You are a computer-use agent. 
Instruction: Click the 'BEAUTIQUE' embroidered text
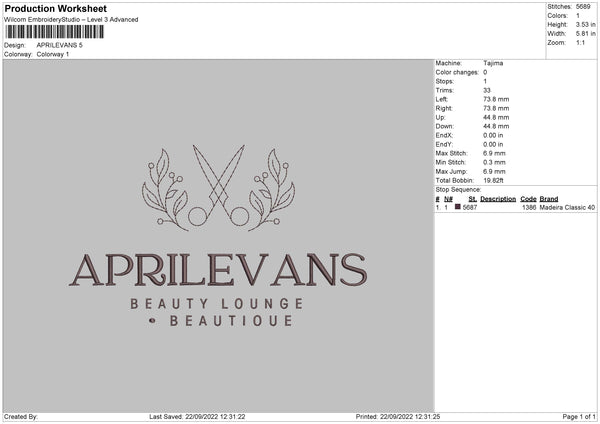click(x=231, y=321)
